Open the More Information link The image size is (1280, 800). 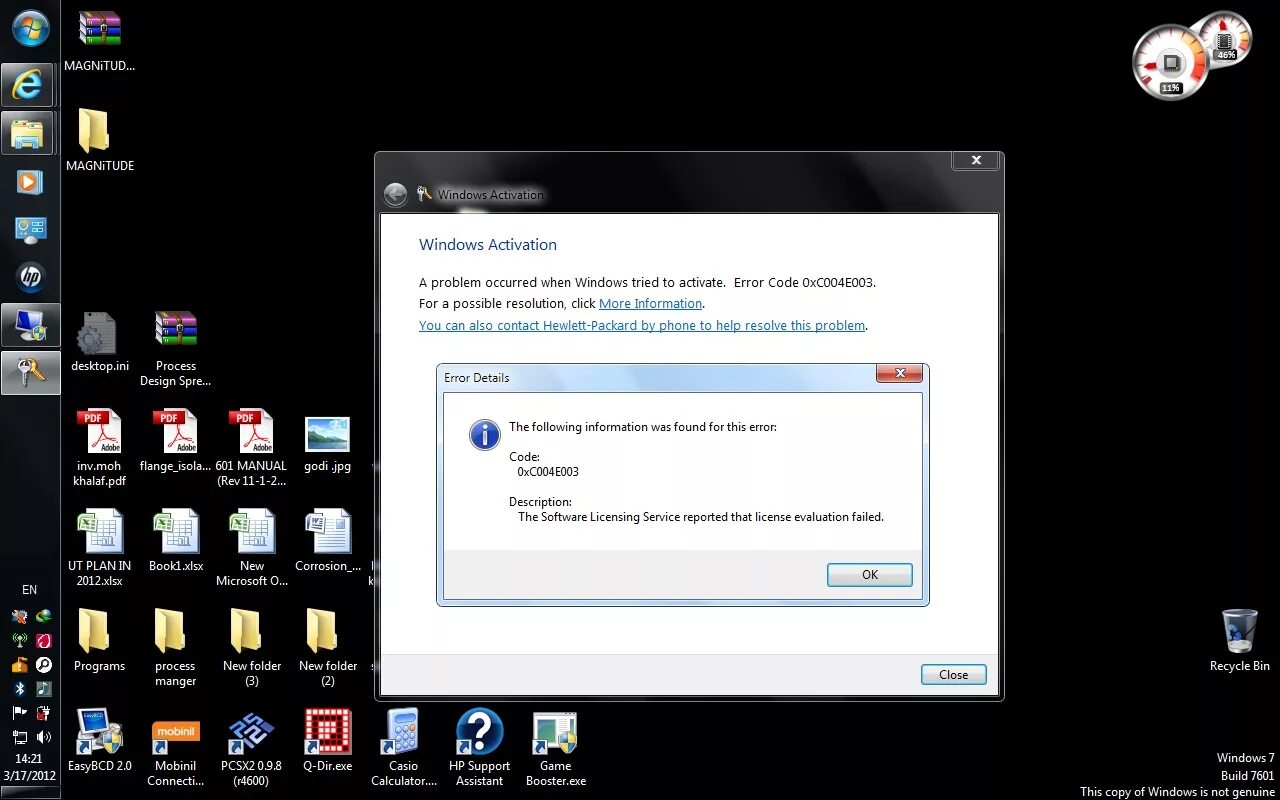pos(651,304)
